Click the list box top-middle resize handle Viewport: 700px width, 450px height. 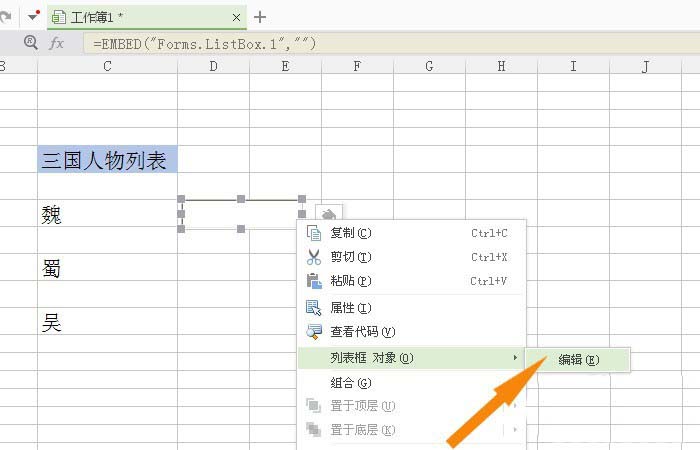pyautogui.click(x=241, y=199)
